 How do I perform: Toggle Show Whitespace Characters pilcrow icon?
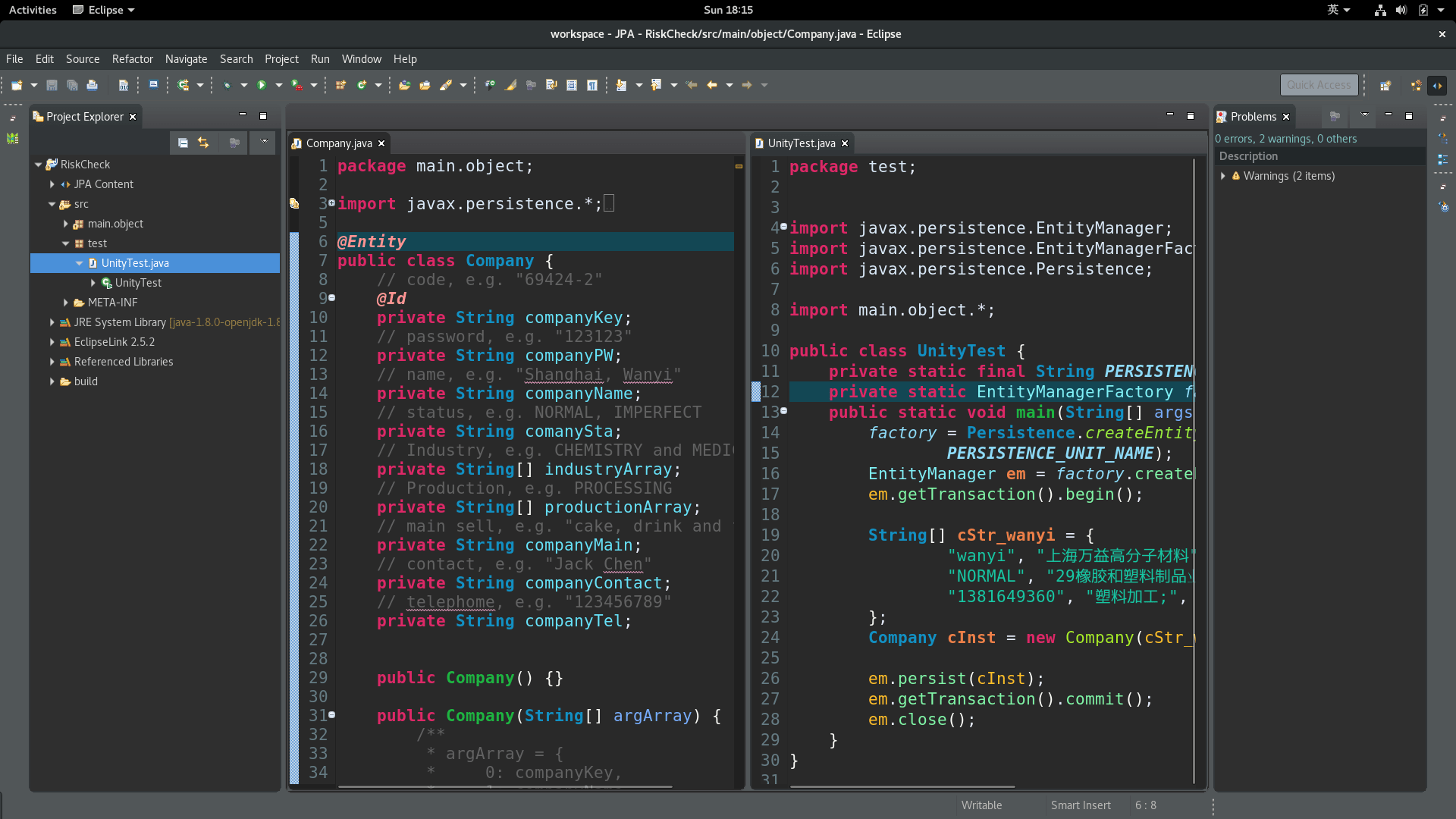(x=592, y=85)
